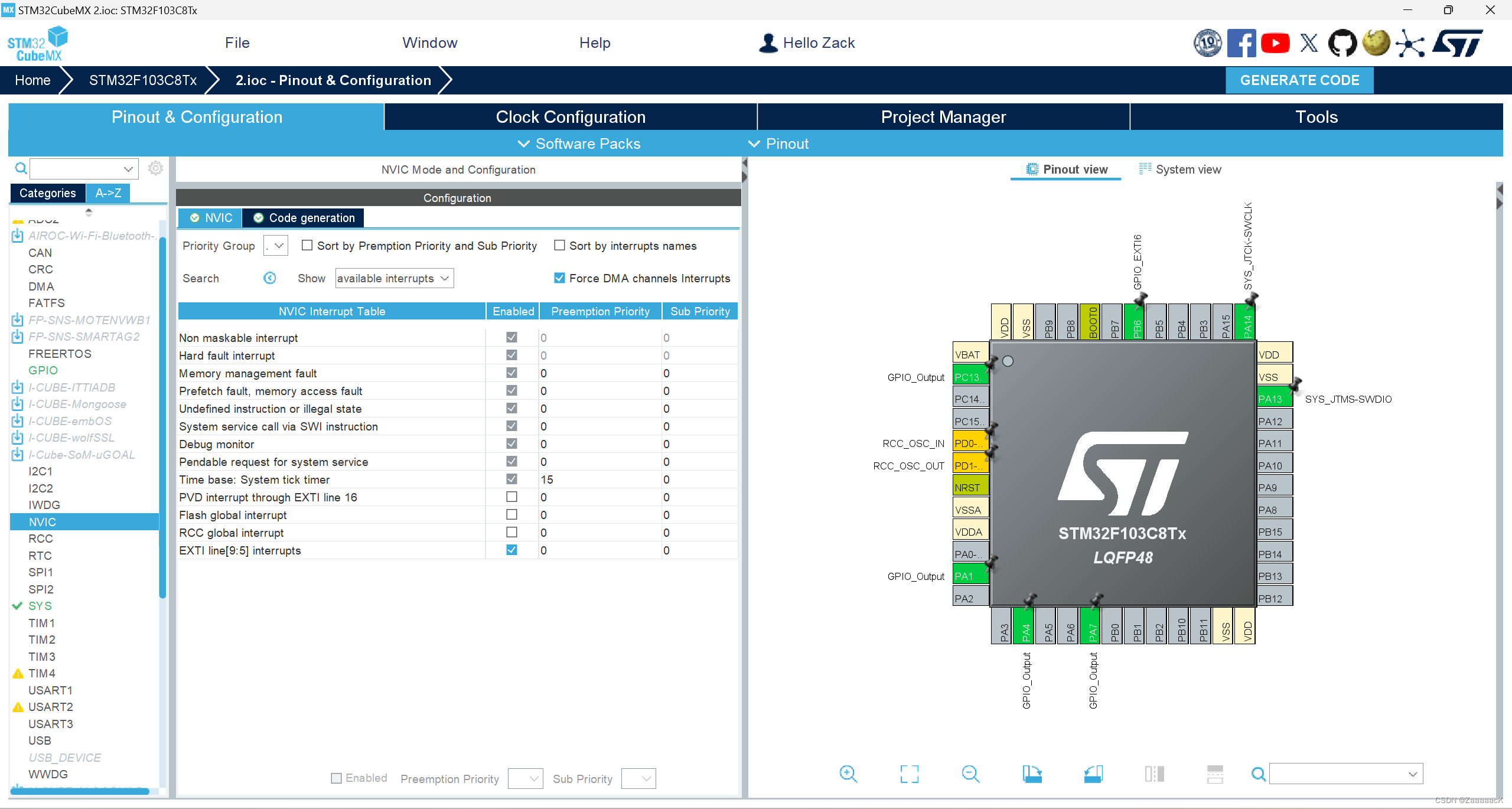Open the Window menu

click(x=430, y=43)
